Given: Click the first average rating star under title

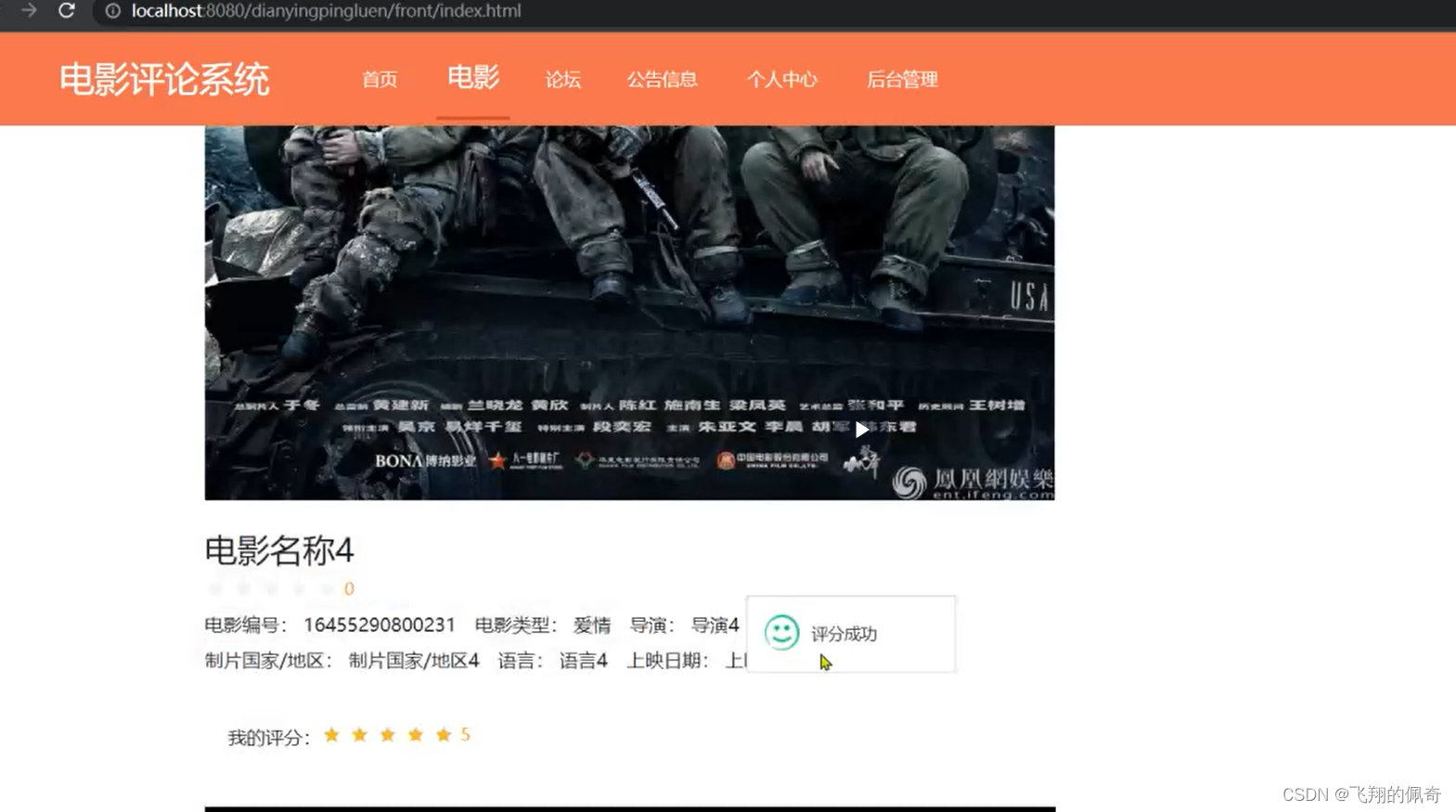Looking at the screenshot, I should pos(215,588).
